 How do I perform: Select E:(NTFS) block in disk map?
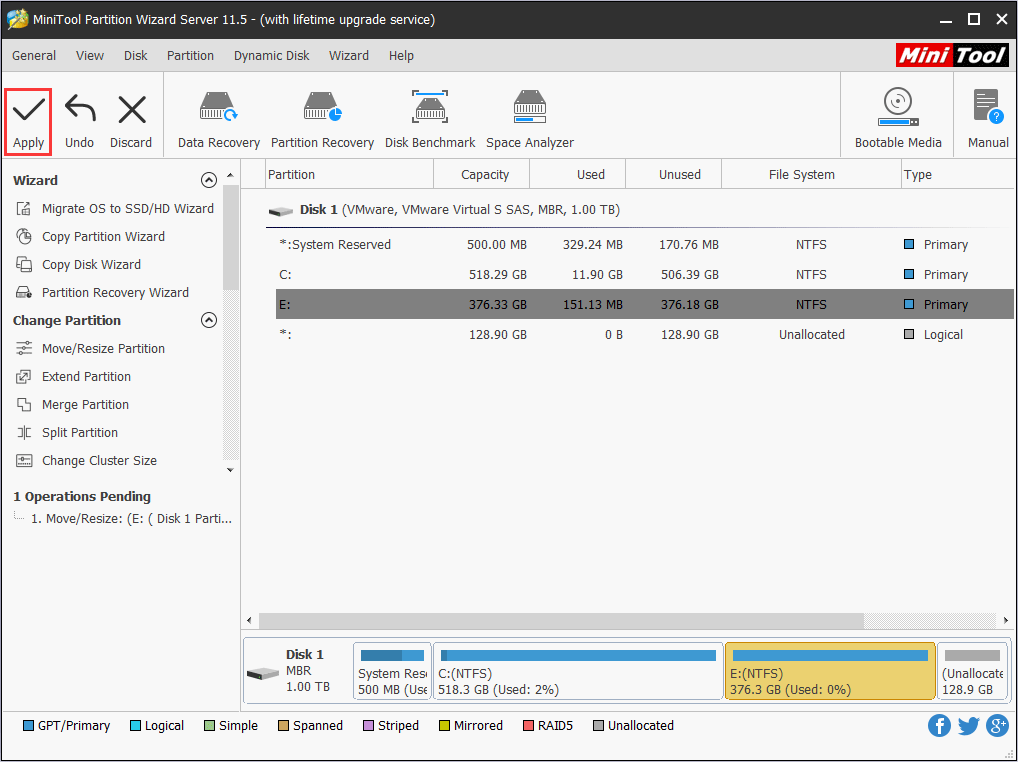[830, 672]
